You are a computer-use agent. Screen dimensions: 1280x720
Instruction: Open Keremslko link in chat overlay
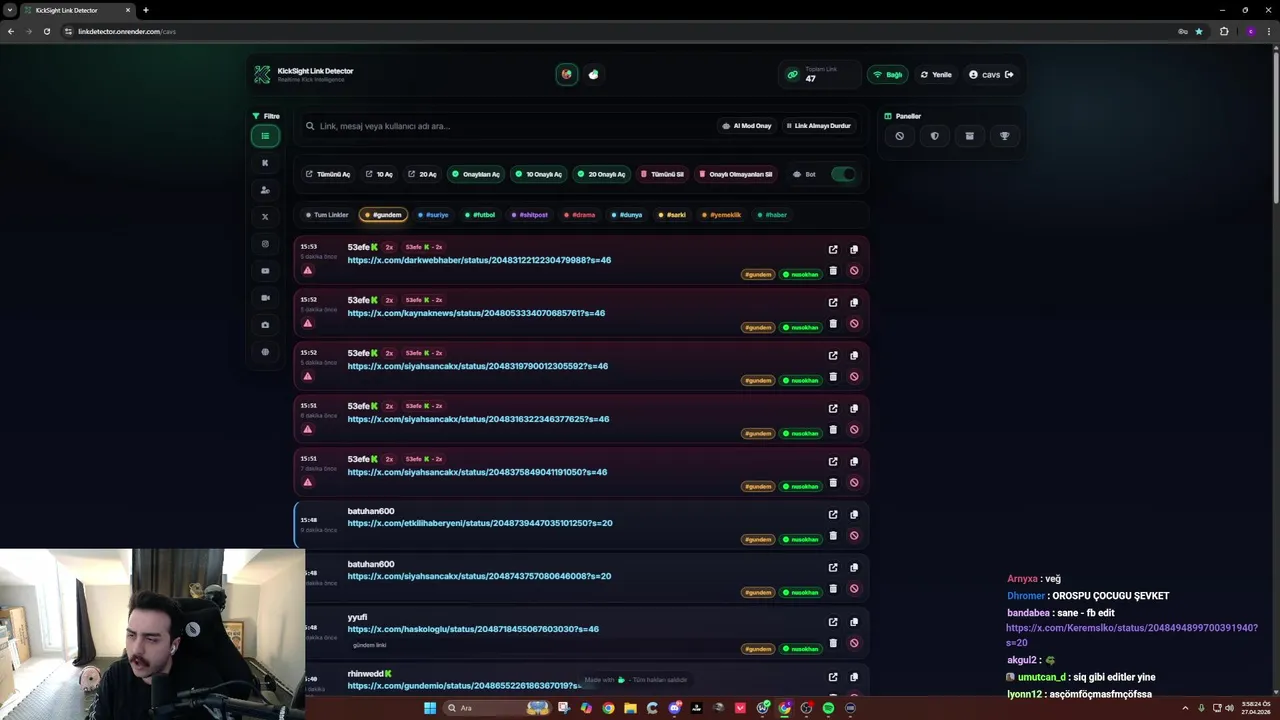[x=1132, y=635]
